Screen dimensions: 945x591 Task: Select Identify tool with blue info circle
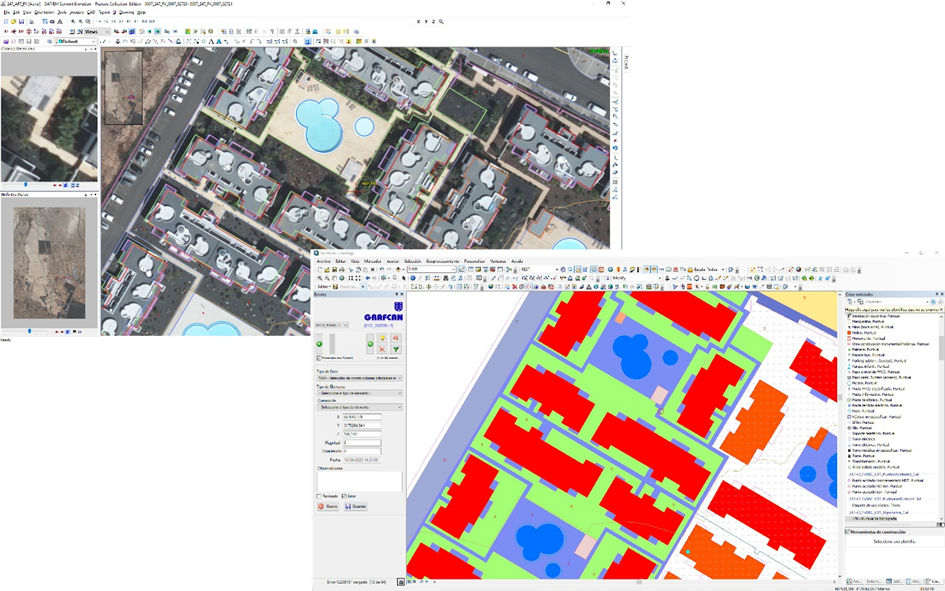413,278
